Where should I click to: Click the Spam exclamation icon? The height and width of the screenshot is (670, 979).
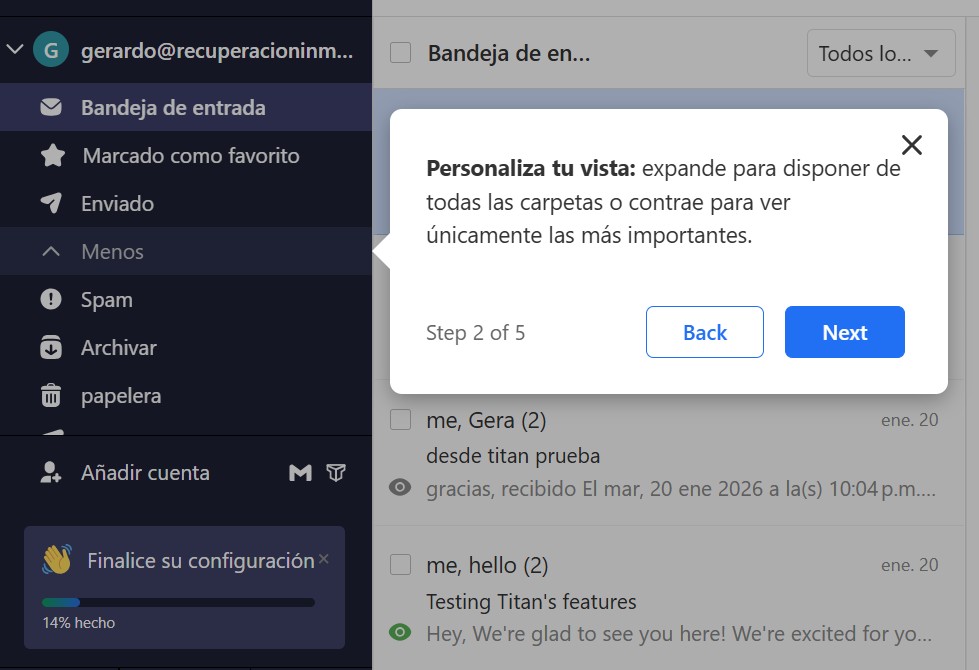[51, 300]
